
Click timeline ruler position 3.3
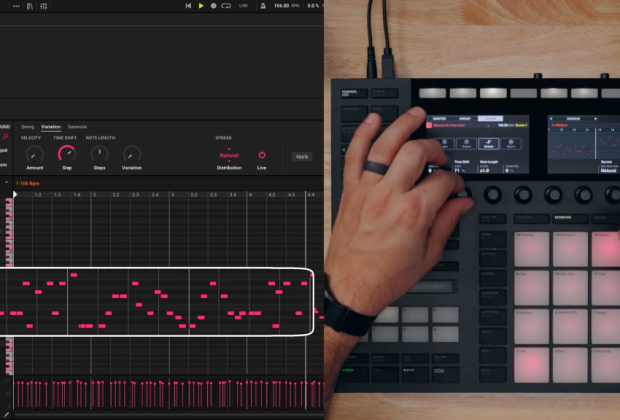(x=213, y=195)
